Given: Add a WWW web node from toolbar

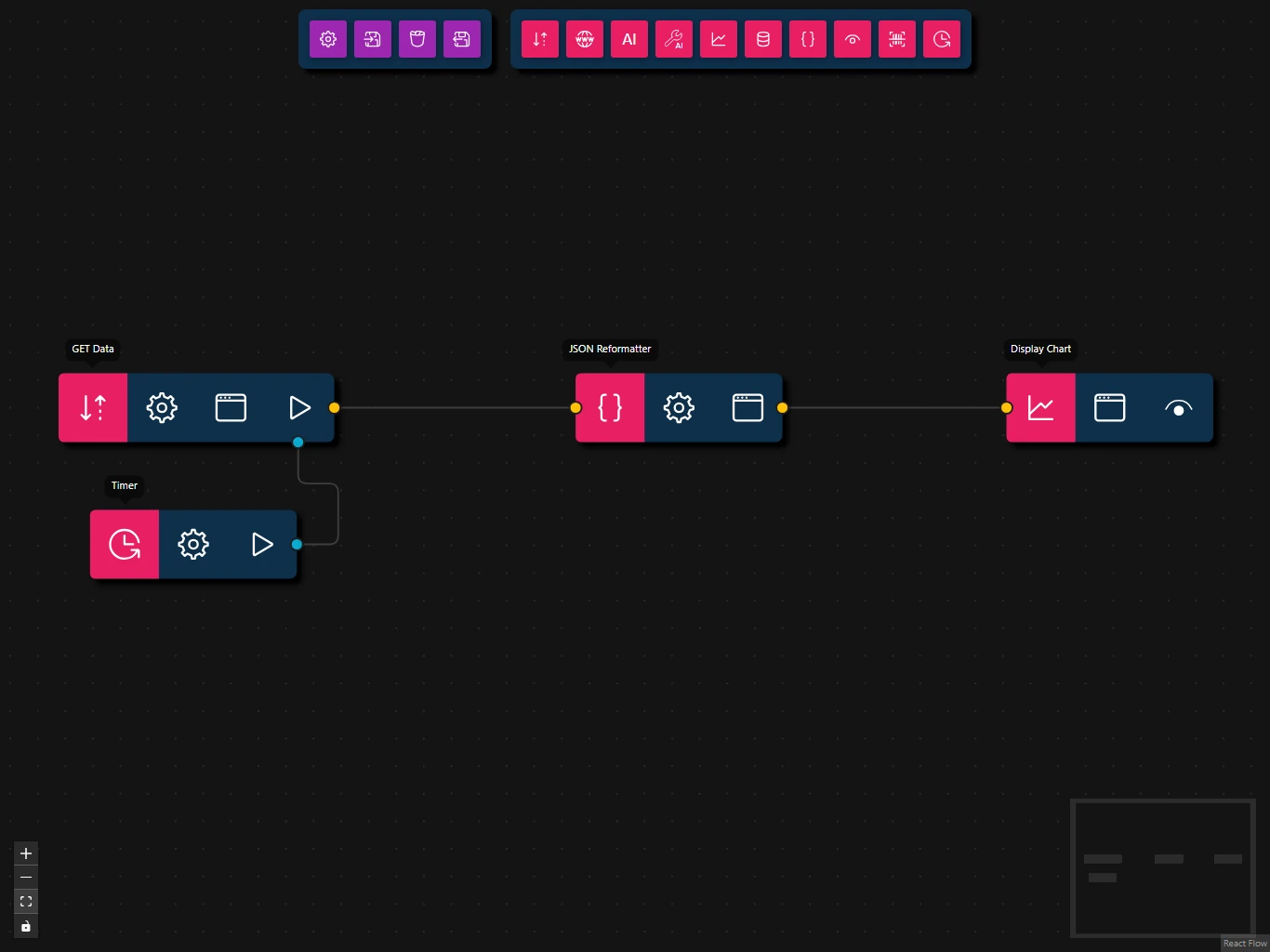Looking at the screenshot, I should point(585,39).
